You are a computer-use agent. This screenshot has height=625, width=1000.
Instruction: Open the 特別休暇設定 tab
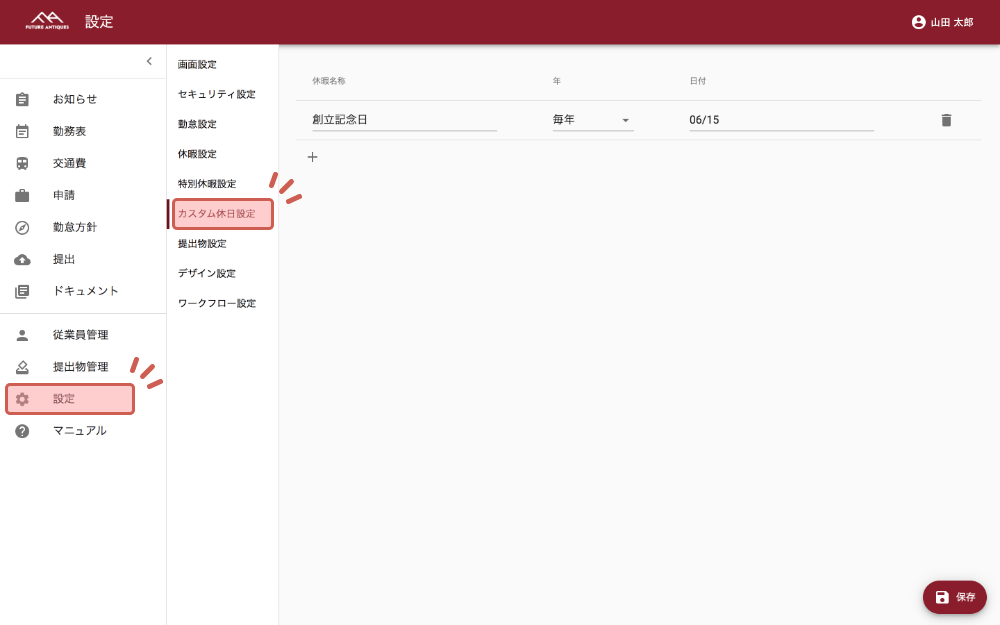[x=207, y=184]
